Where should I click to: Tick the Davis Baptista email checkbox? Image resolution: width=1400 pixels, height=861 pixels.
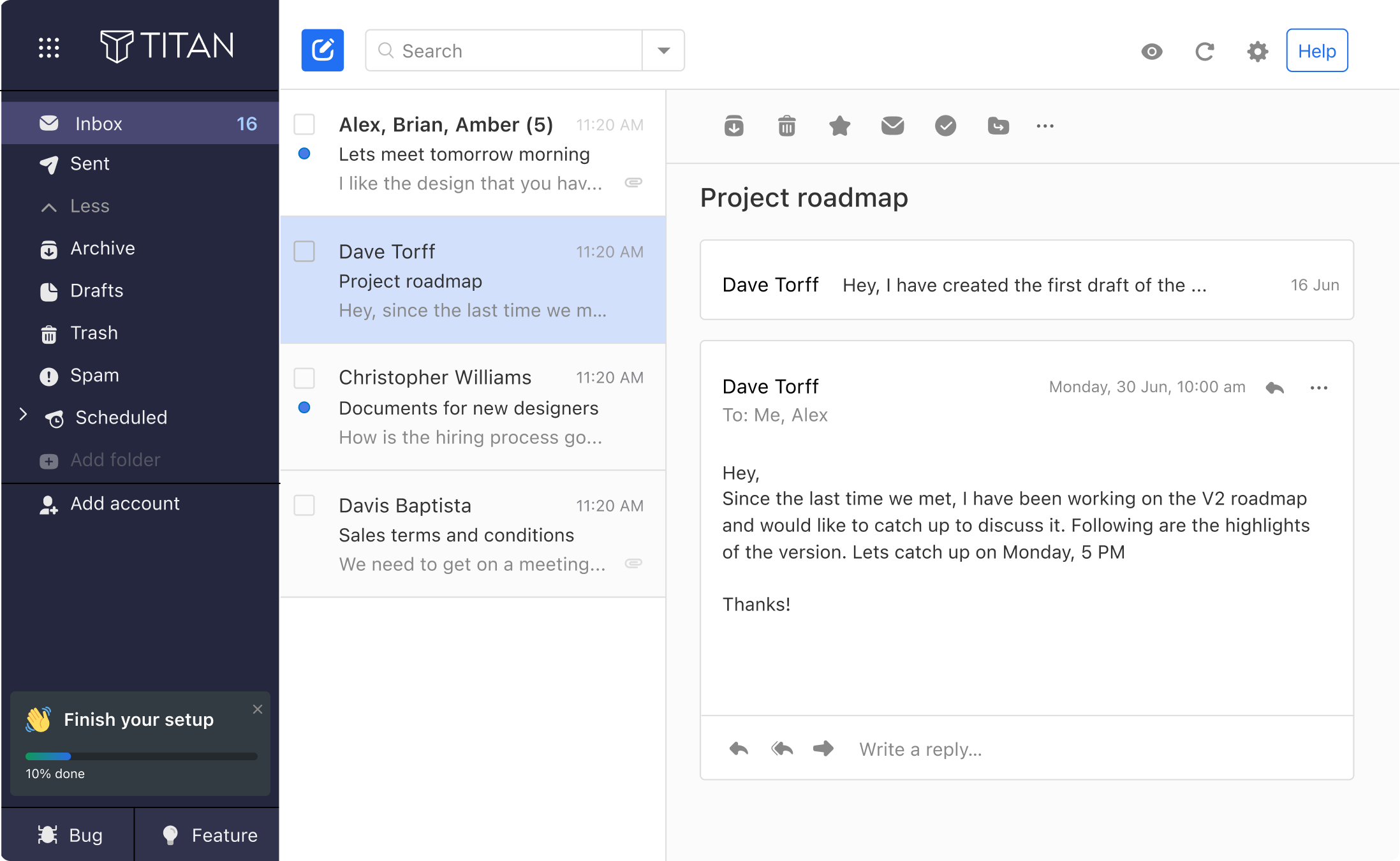coord(304,505)
